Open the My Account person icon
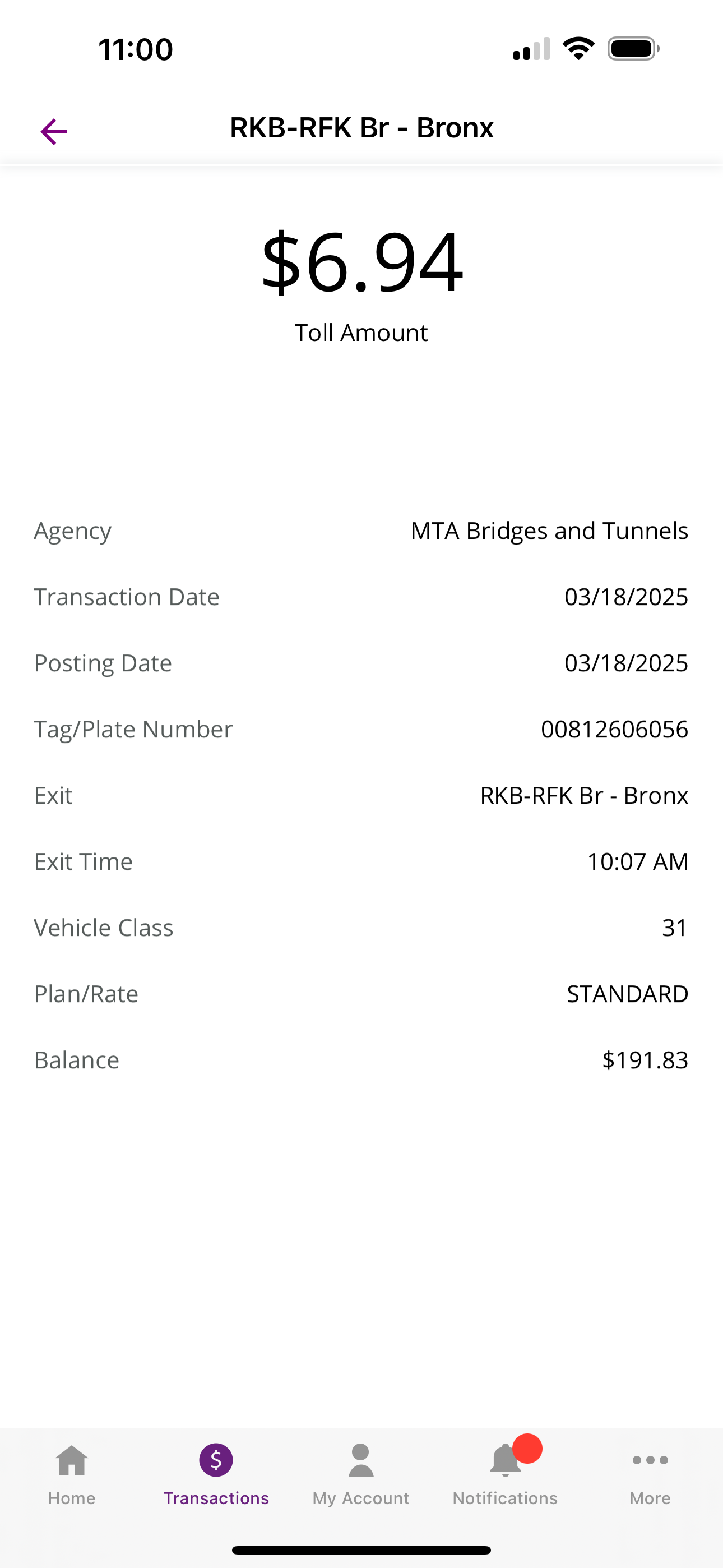 point(361,1460)
